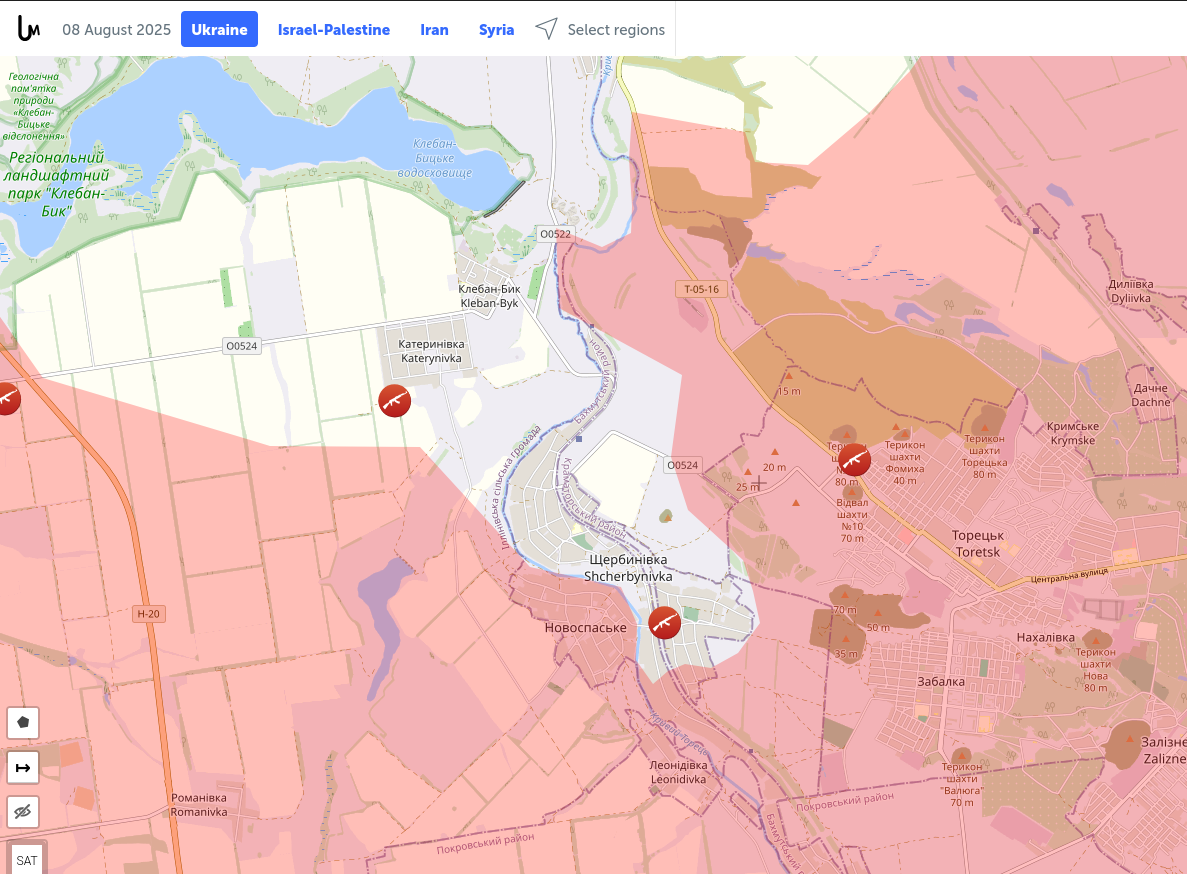1187x874 pixels.
Task: Click the Регіональний ландшафтний парк label
Action: click(57, 185)
